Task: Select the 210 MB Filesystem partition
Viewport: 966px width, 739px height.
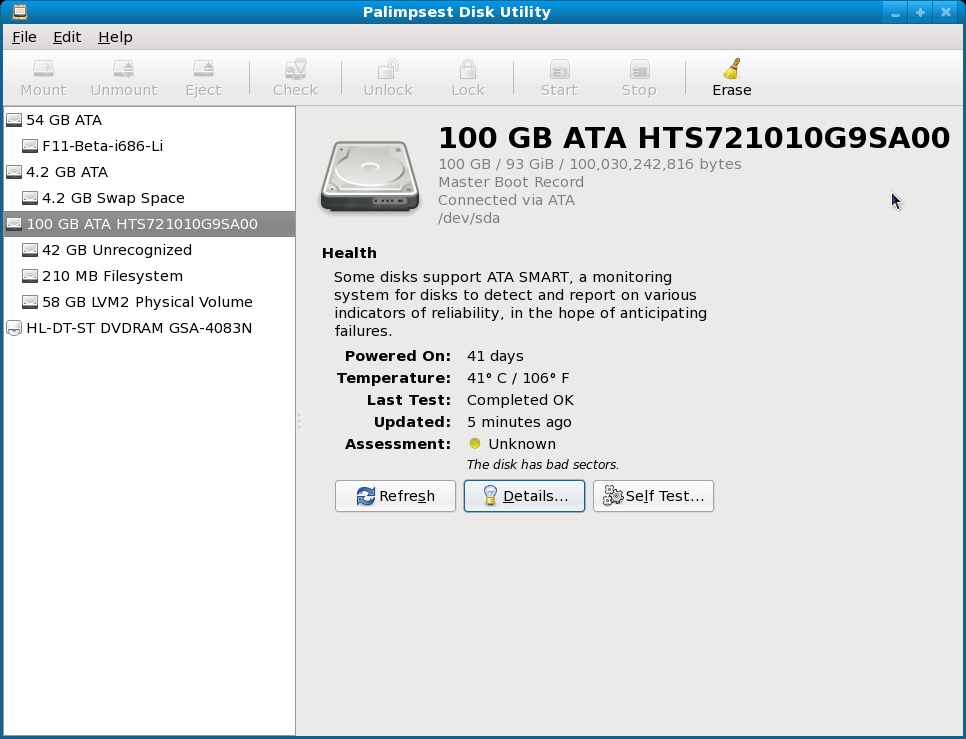Action: tap(149, 275)
